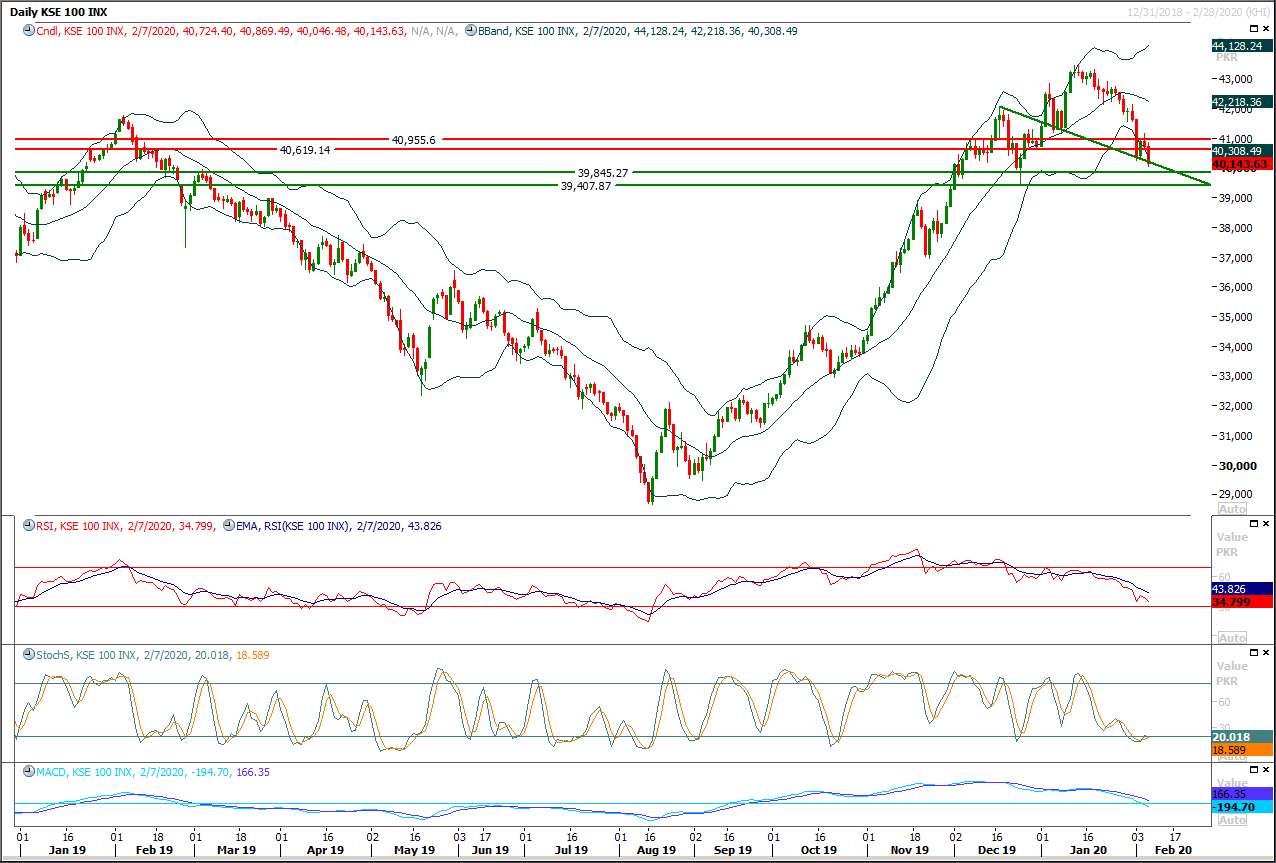Expand the MACD panel with its square icon
Screen dimensions: 1276x863
pos(1254,770)
